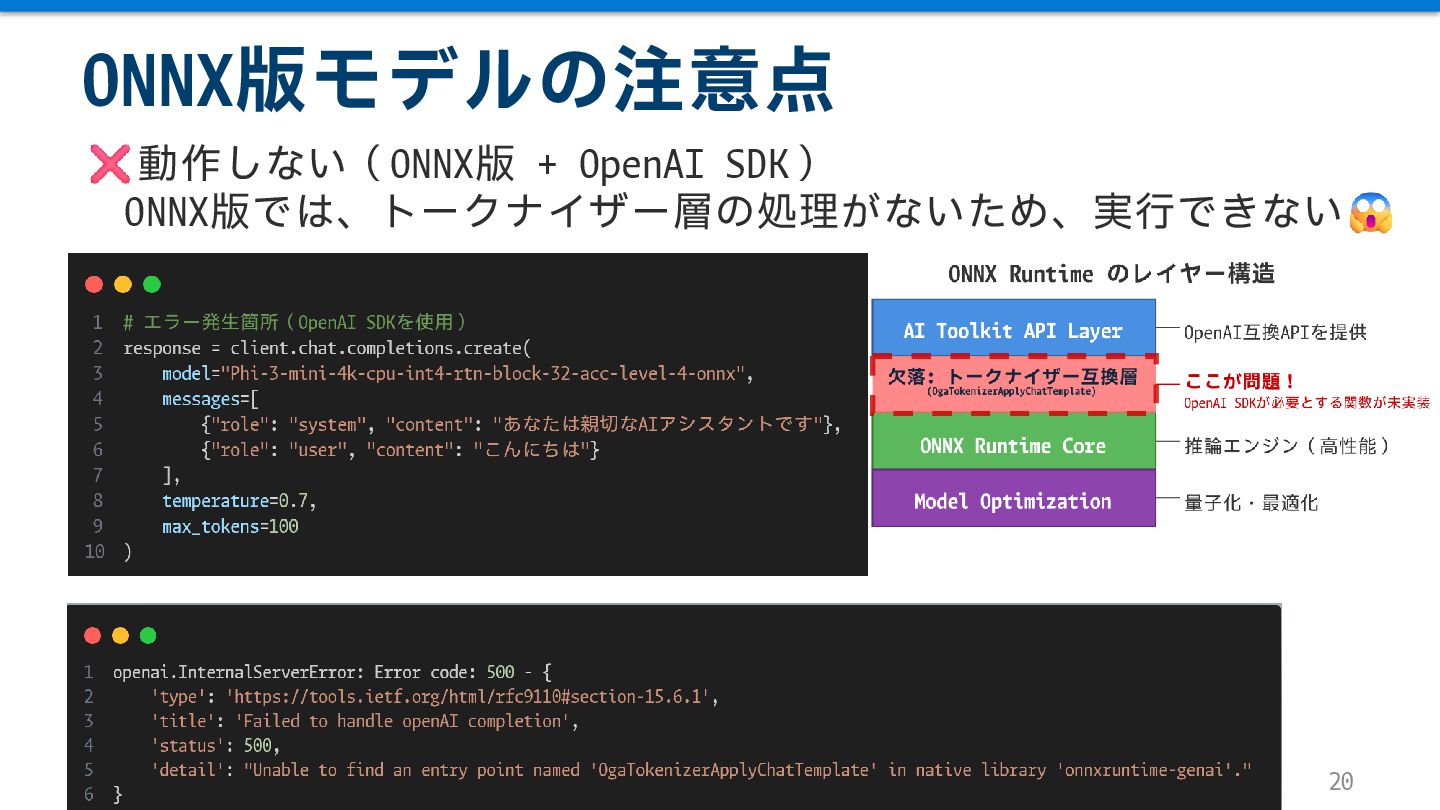Click the label 量子化・最適化
This screenshot has width=1440, height=810.
(x=1251, y=503)
